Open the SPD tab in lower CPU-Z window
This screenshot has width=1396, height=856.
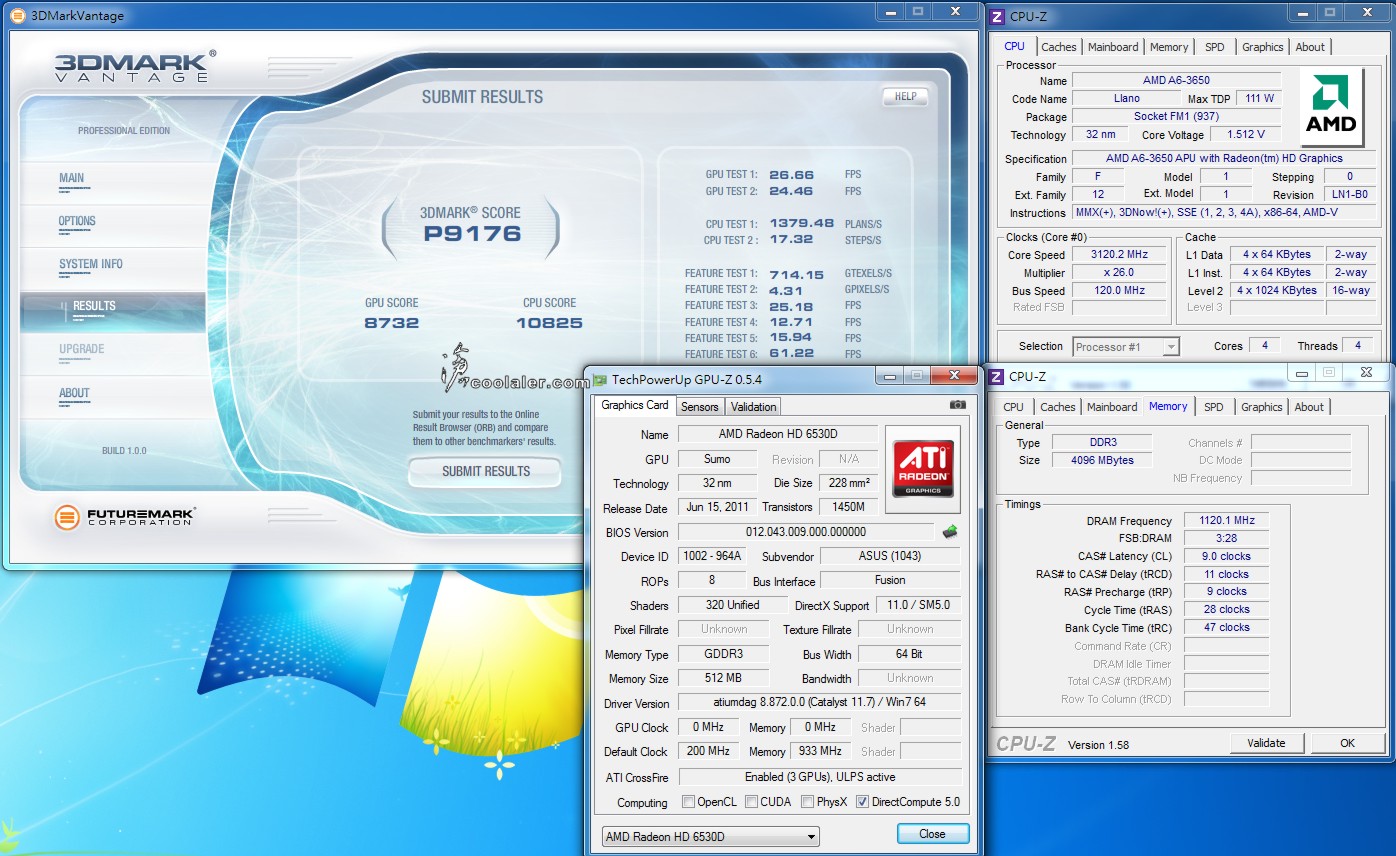[1213, 407]
